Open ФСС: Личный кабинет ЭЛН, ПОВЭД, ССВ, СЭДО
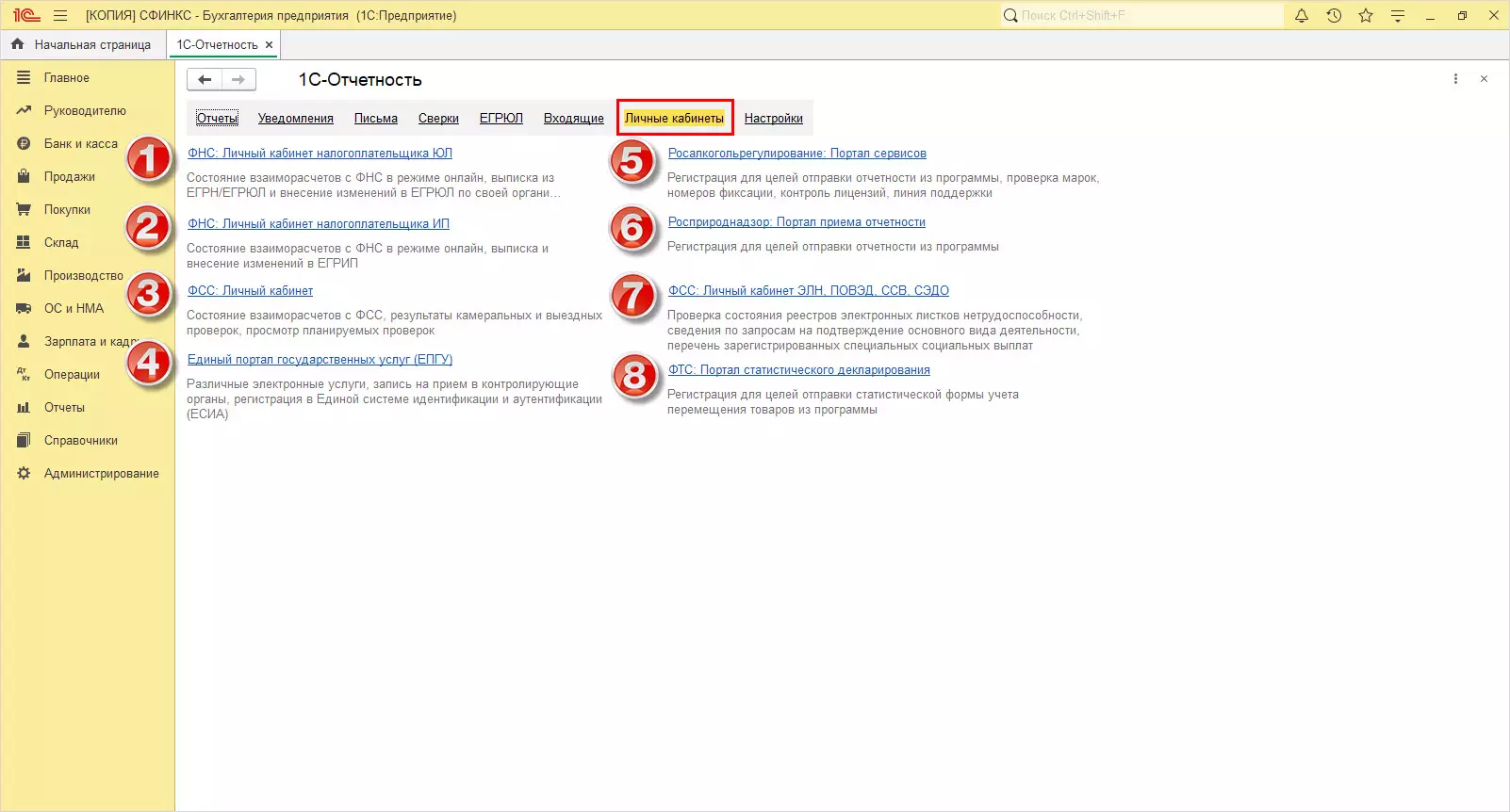Image resolution: width=1510 pixels, height=812 pixels. [x=809, y=291]
